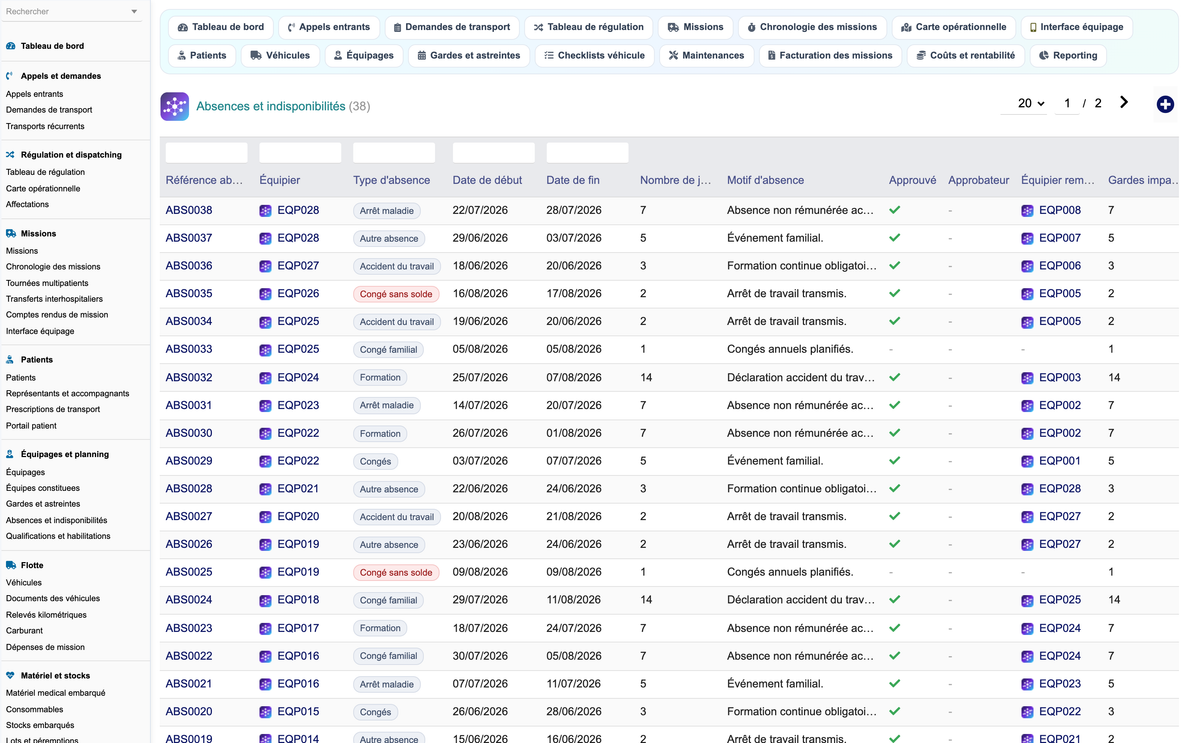1200x743 pixels.
Task: Go to next page with arrow
Action: coord(1124,102)
